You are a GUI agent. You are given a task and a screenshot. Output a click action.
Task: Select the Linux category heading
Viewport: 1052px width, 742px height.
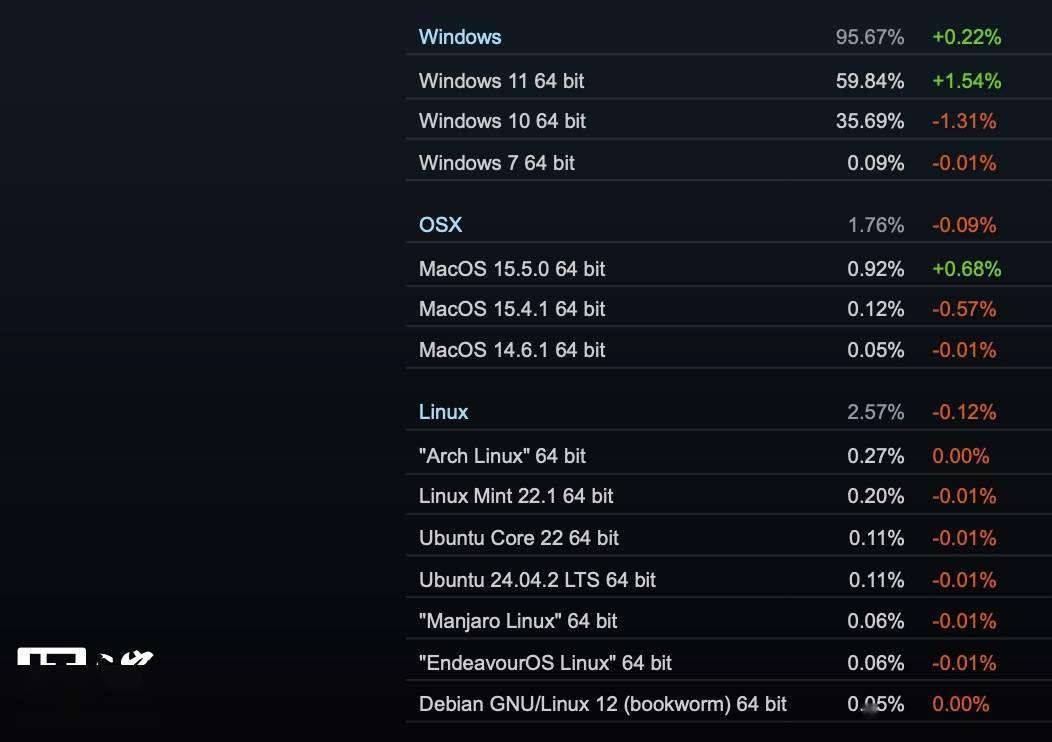click(443, 412)
